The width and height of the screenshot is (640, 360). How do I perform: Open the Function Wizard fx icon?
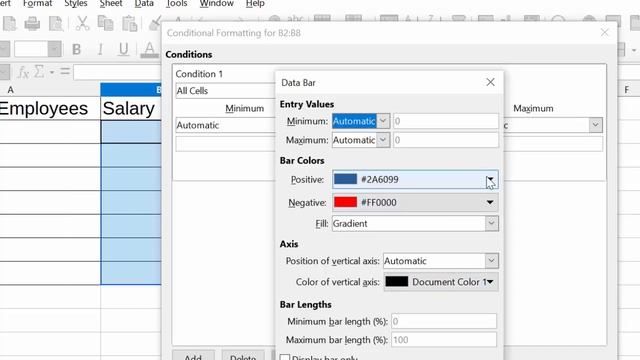click(x=23, y=73)
